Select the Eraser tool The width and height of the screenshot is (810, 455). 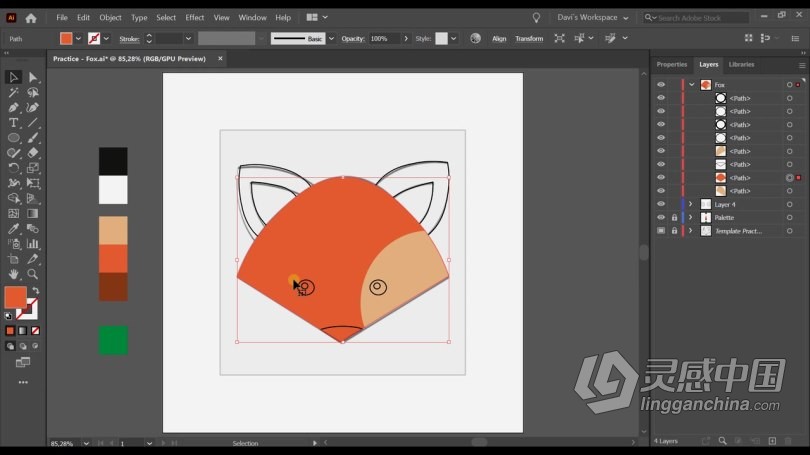33,153
